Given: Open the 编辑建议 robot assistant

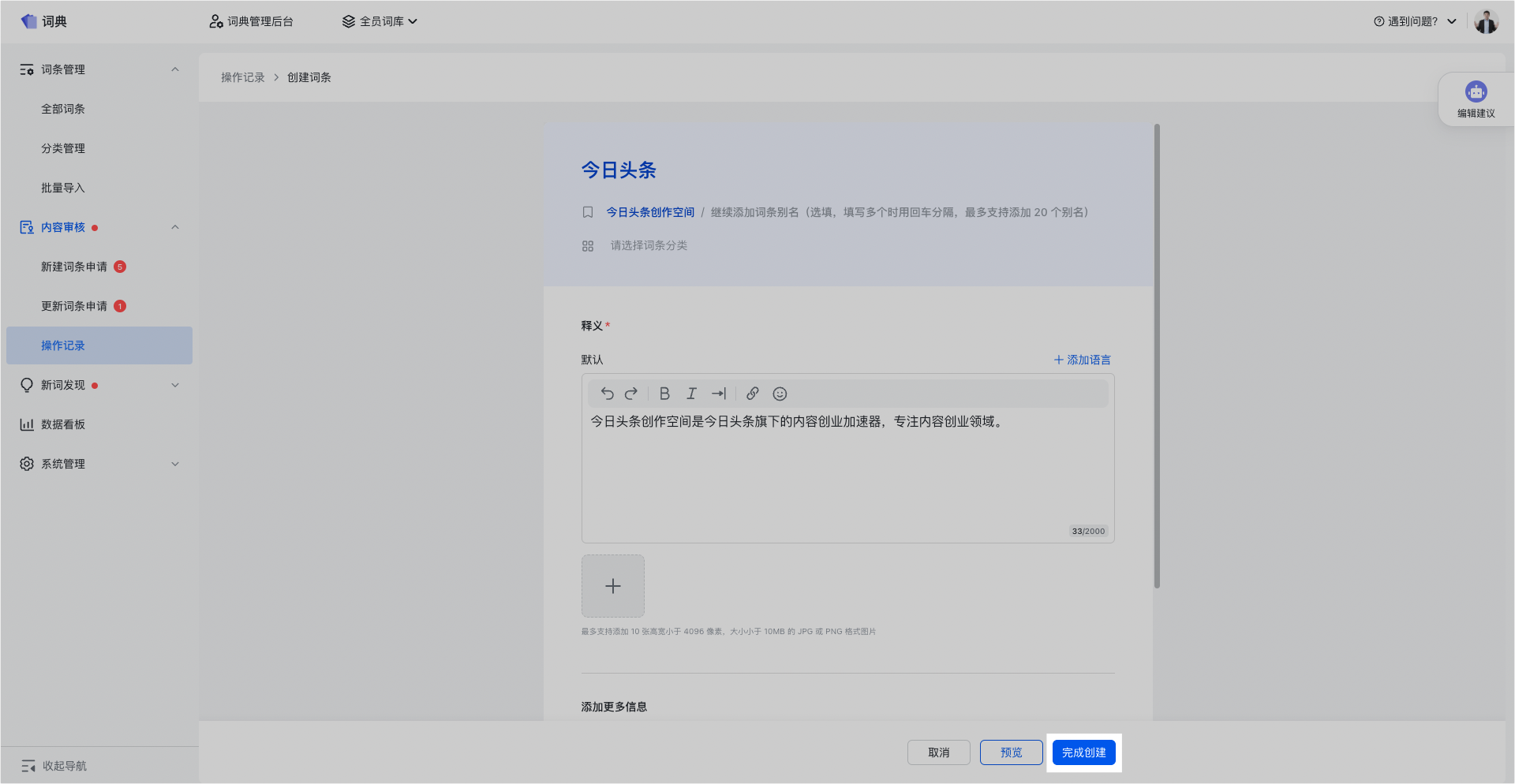Looking at the screenshot, I should (x=1476, y=99).
